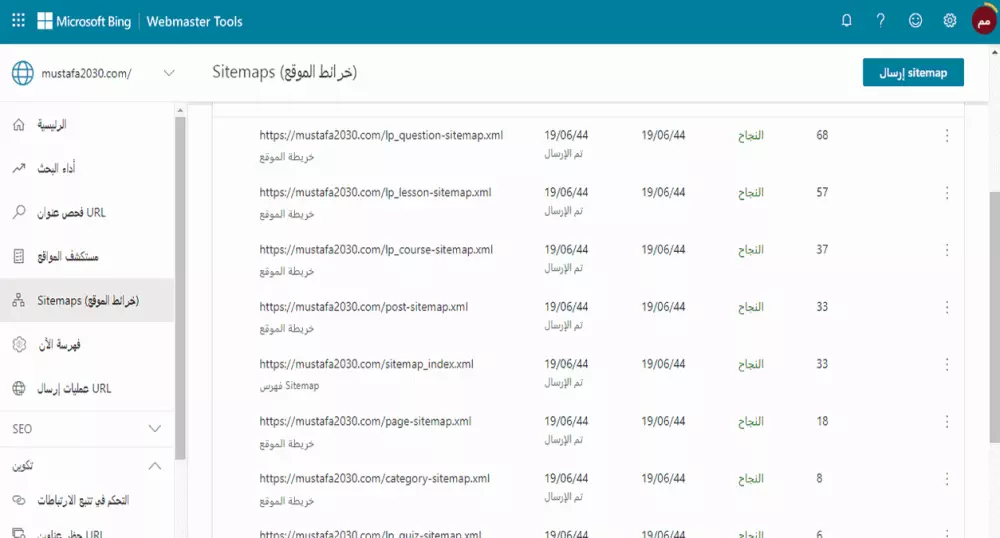Click the main page vertical scrollbar
The image size is (1000, 538).
994,317
